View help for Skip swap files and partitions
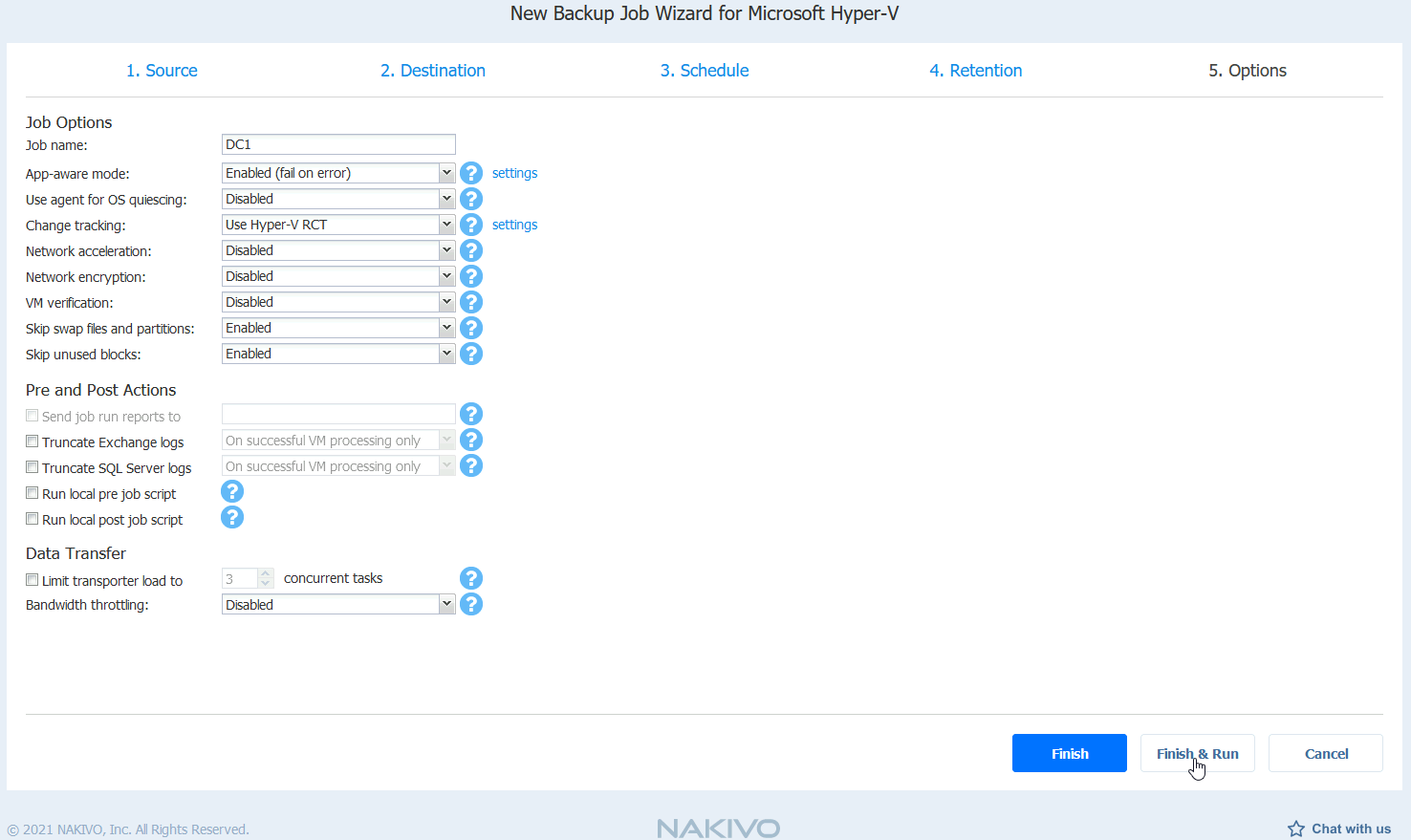The height and width of the screenshot is (840, 1411). (471, 328)
